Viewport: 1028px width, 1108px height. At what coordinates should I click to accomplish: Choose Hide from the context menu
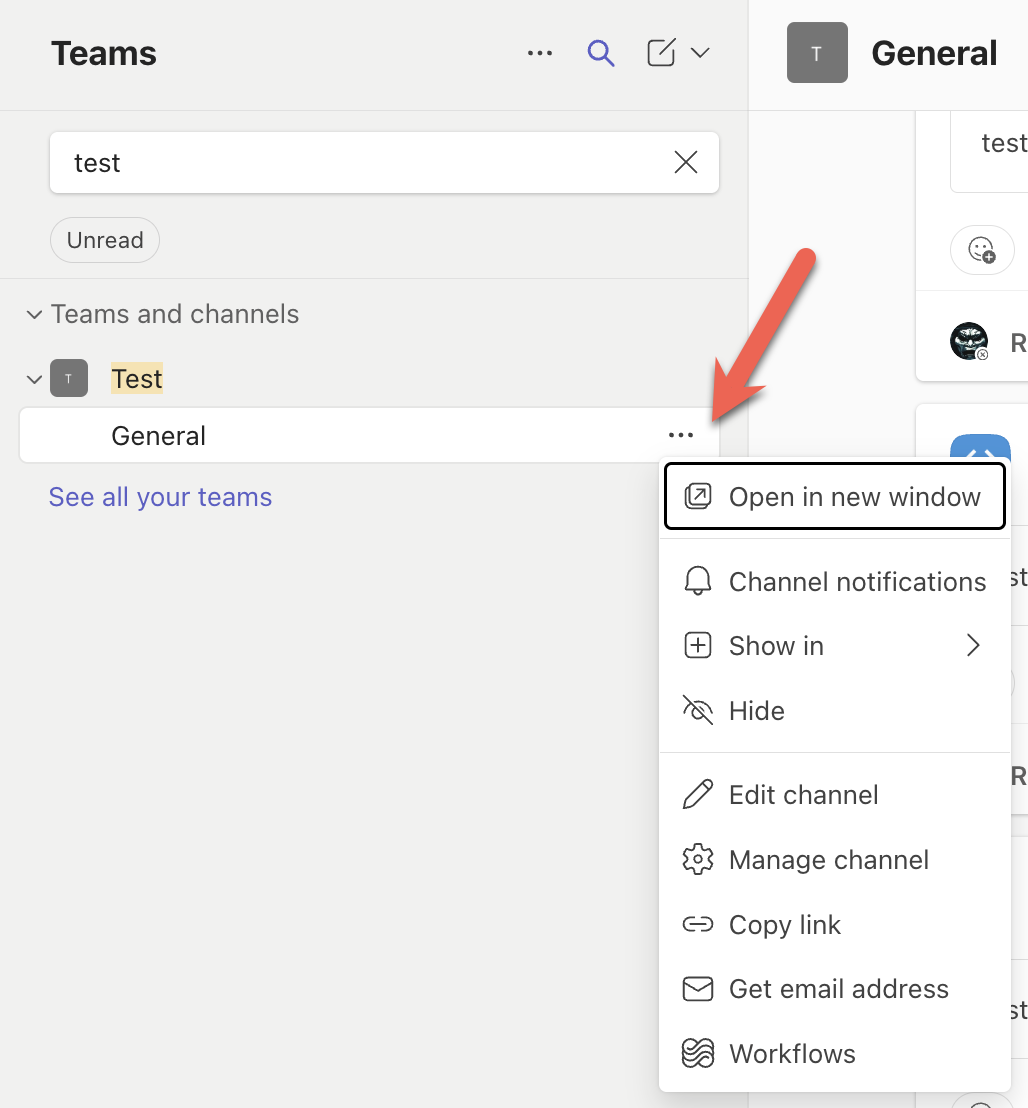coord(834,710)
